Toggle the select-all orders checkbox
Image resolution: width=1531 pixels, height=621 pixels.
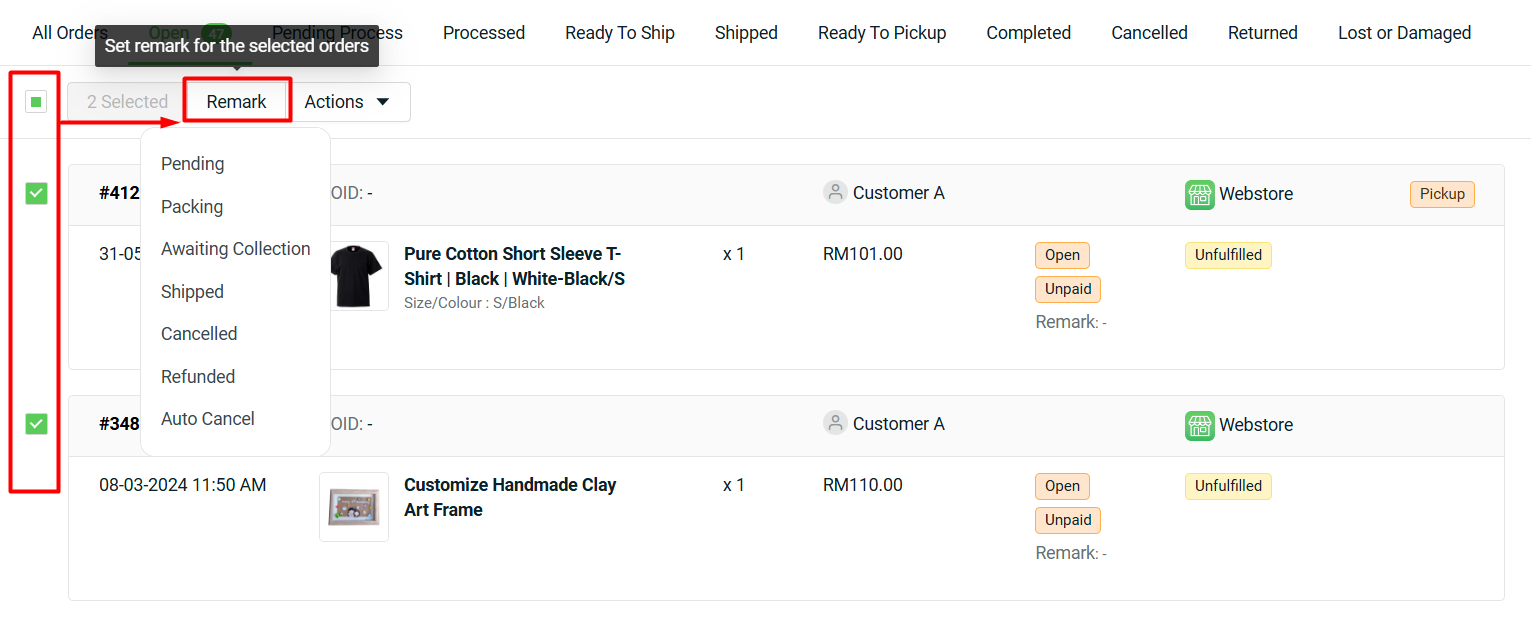[36, 101]
